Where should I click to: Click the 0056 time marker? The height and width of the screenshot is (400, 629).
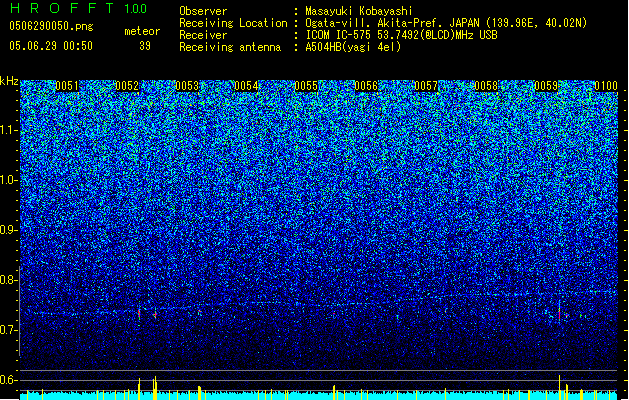[x=366, y=86]
